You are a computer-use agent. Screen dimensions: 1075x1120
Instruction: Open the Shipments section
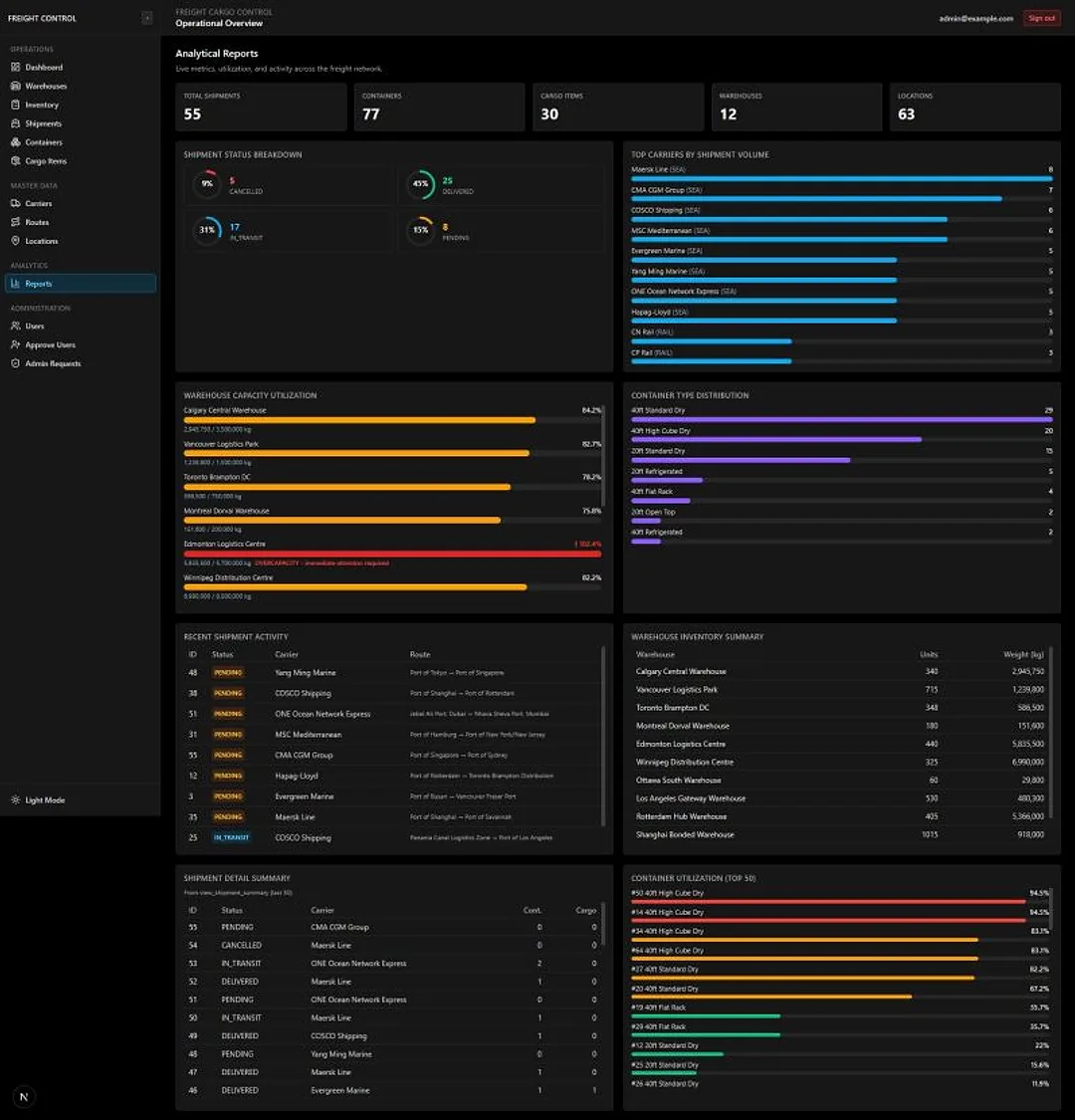click(80, 123)
